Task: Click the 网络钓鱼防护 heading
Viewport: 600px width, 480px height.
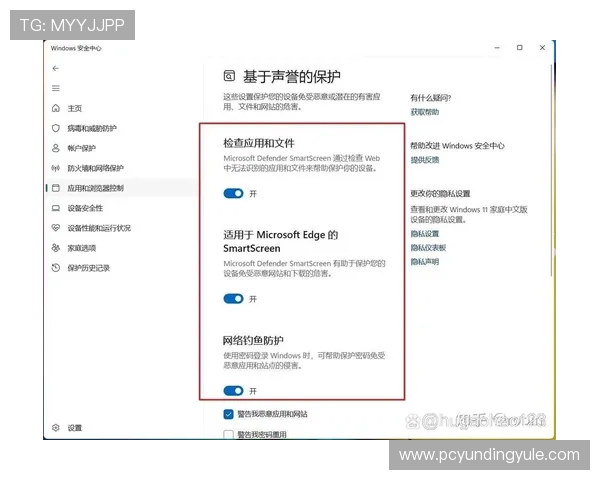Action: (253, 340)
